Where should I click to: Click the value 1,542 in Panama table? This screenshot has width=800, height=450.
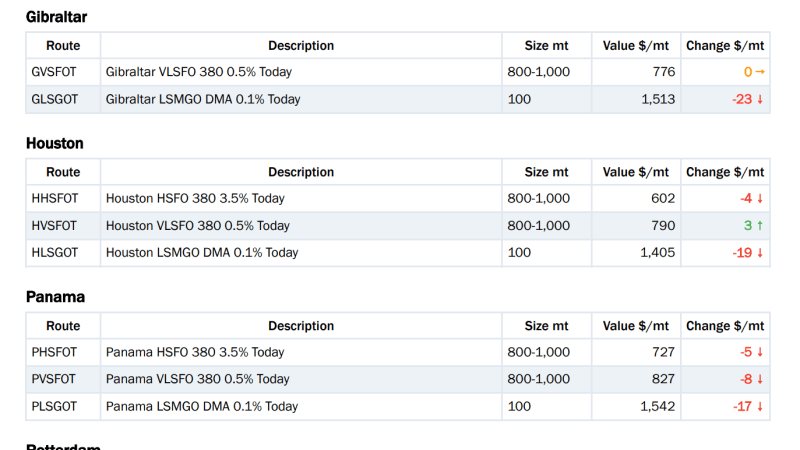[658, 407]
